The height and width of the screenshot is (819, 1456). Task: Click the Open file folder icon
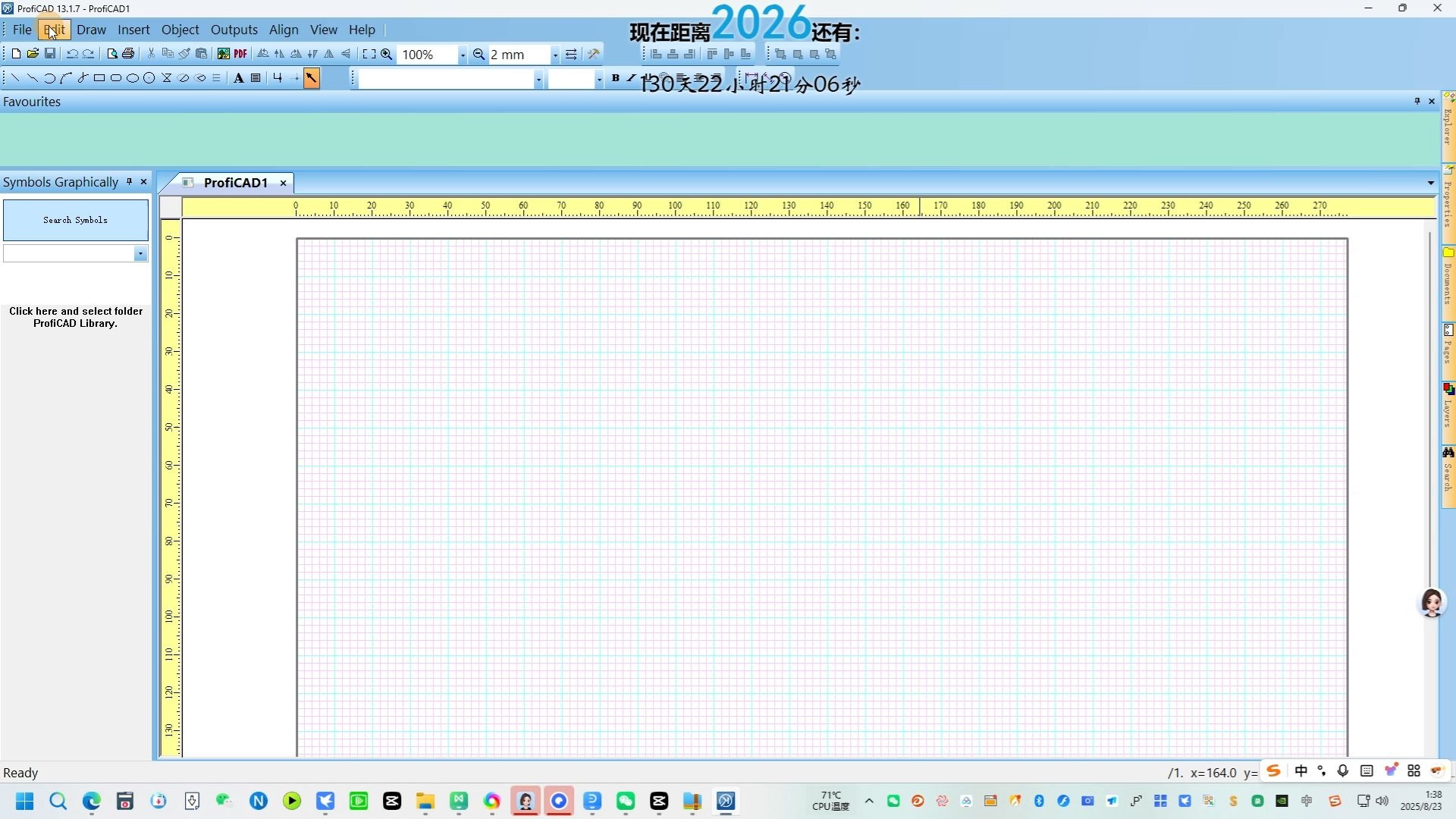click(33, 54)
